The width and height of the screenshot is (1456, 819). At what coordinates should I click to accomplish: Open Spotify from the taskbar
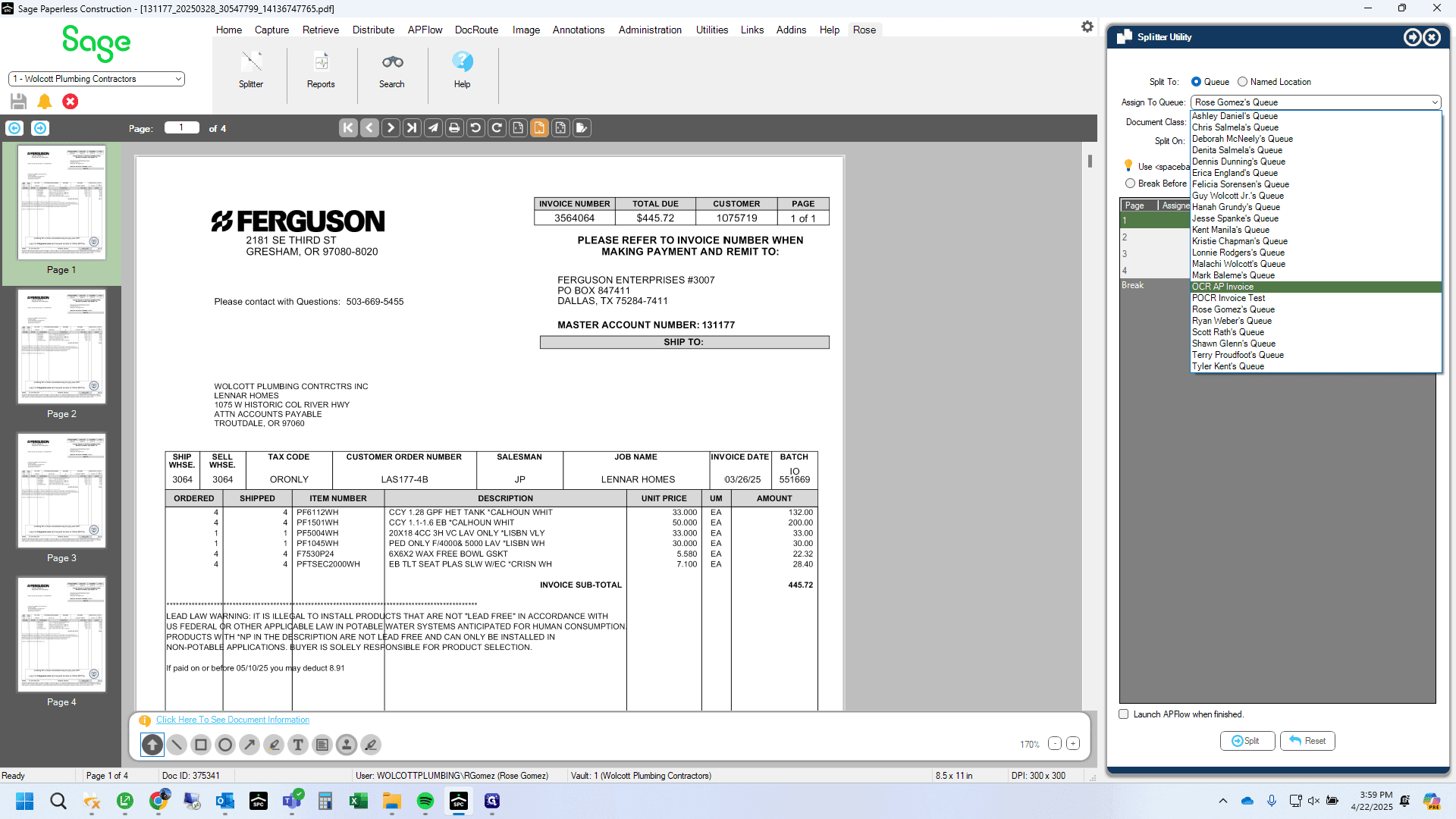coord(425,801)
